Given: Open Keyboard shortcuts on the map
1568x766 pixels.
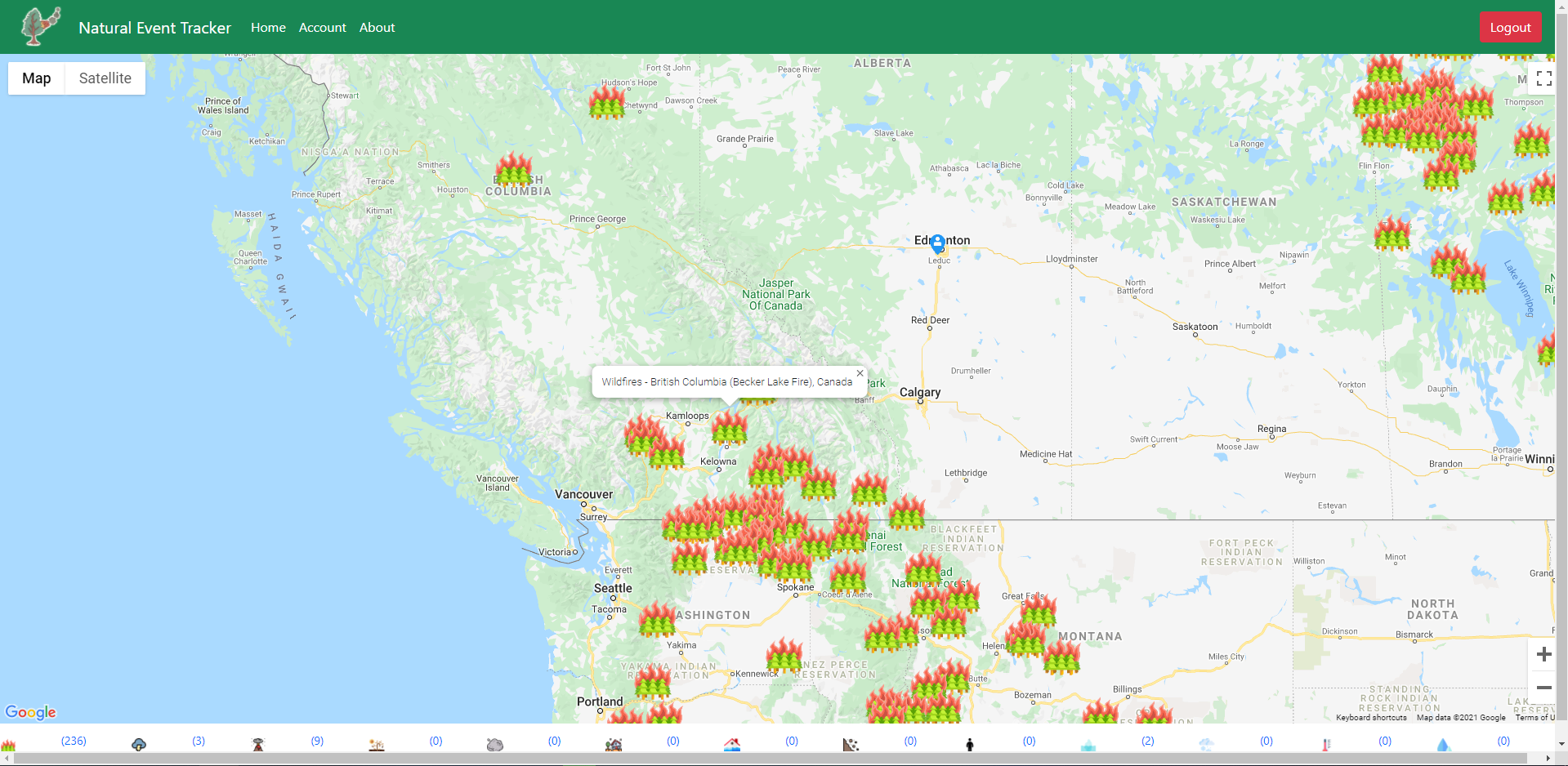Looking at the screenshot, I should [1371, 718].
